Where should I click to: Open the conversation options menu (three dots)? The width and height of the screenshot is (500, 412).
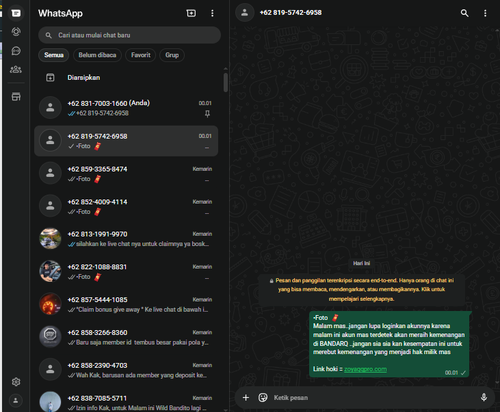tap(485, 13)
